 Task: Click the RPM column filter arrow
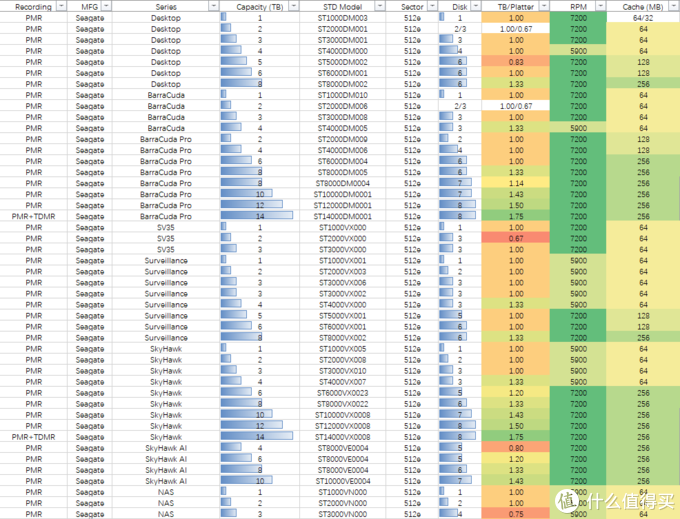pyautogui.click(x=599, y=6)
